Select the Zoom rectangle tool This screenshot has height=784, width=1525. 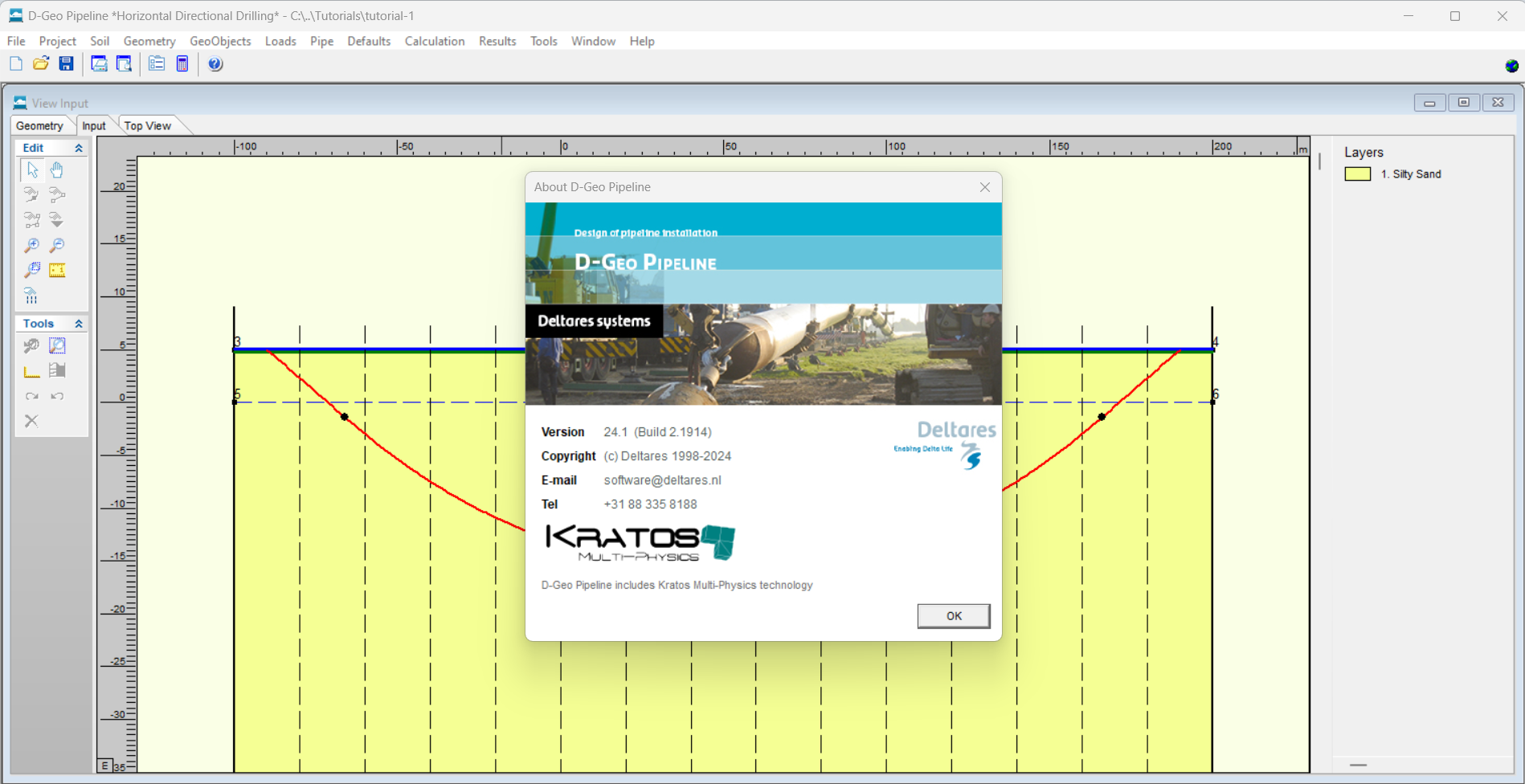pyautogui.click(x=31, y=270)
